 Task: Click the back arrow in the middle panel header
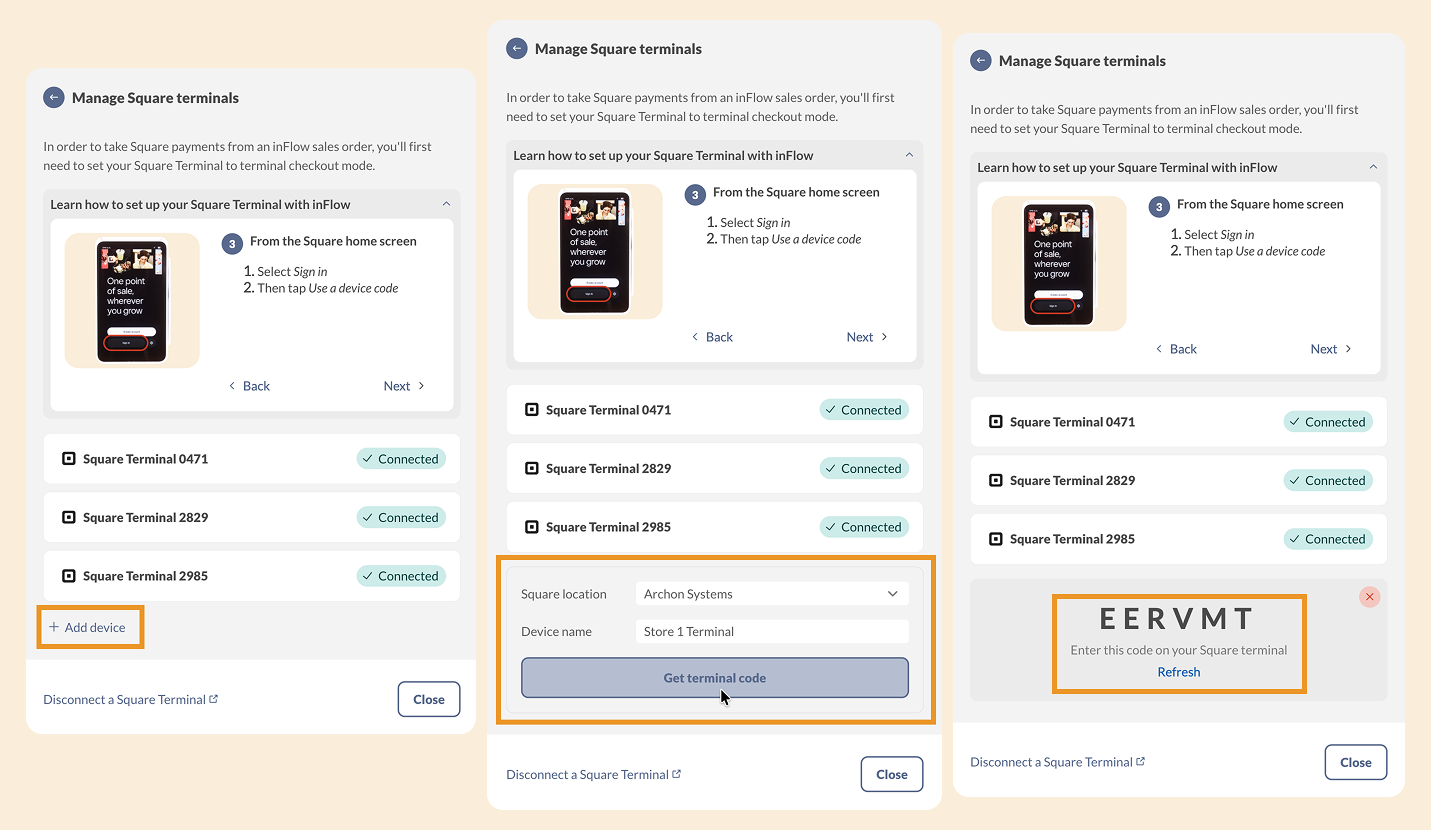click(x=516, y=49)
